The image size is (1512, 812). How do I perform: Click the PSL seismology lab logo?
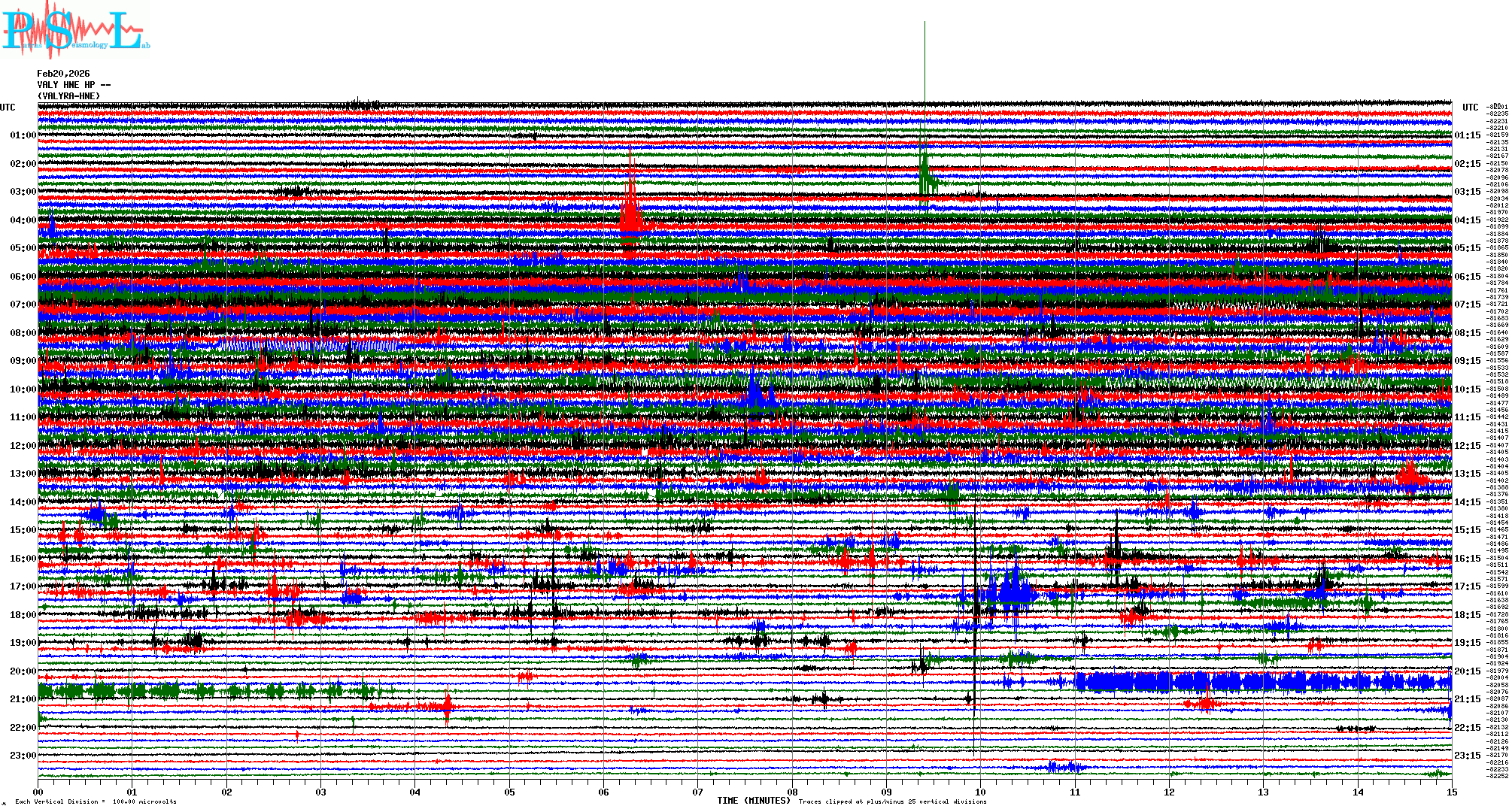75,32
